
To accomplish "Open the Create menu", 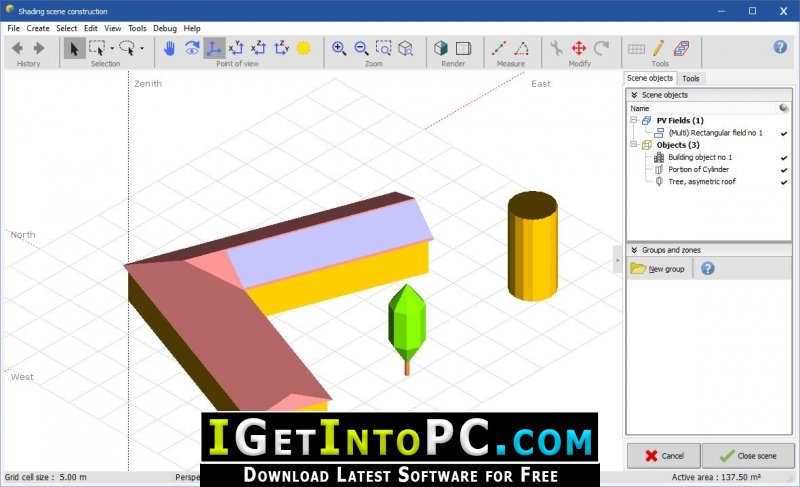I will (x=38, y=29).
